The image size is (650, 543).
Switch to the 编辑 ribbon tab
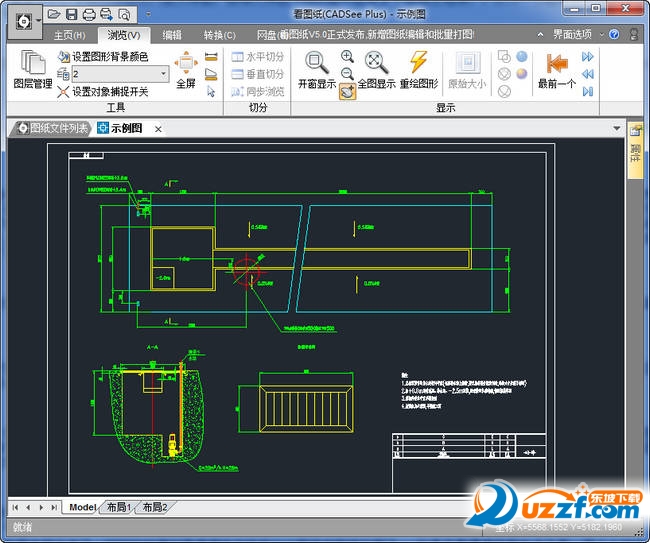click(172, 35)
